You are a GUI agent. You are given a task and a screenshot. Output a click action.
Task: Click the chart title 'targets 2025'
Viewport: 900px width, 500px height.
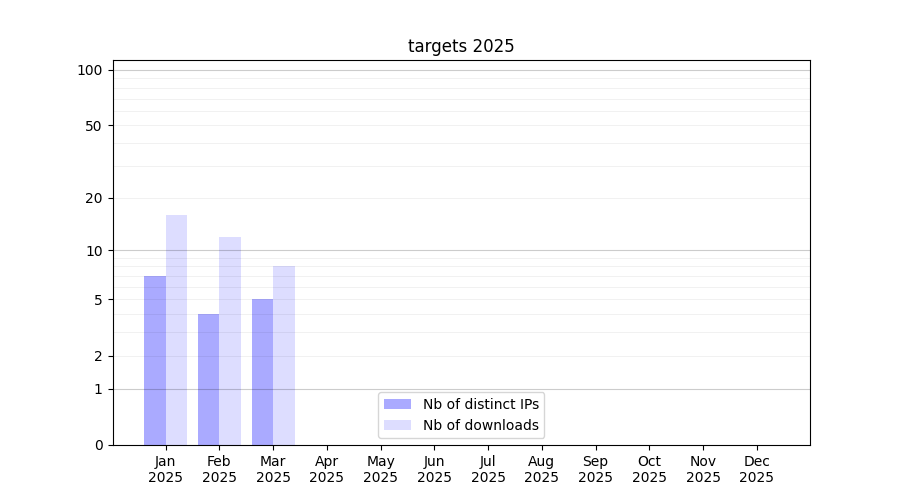point(461,46)
